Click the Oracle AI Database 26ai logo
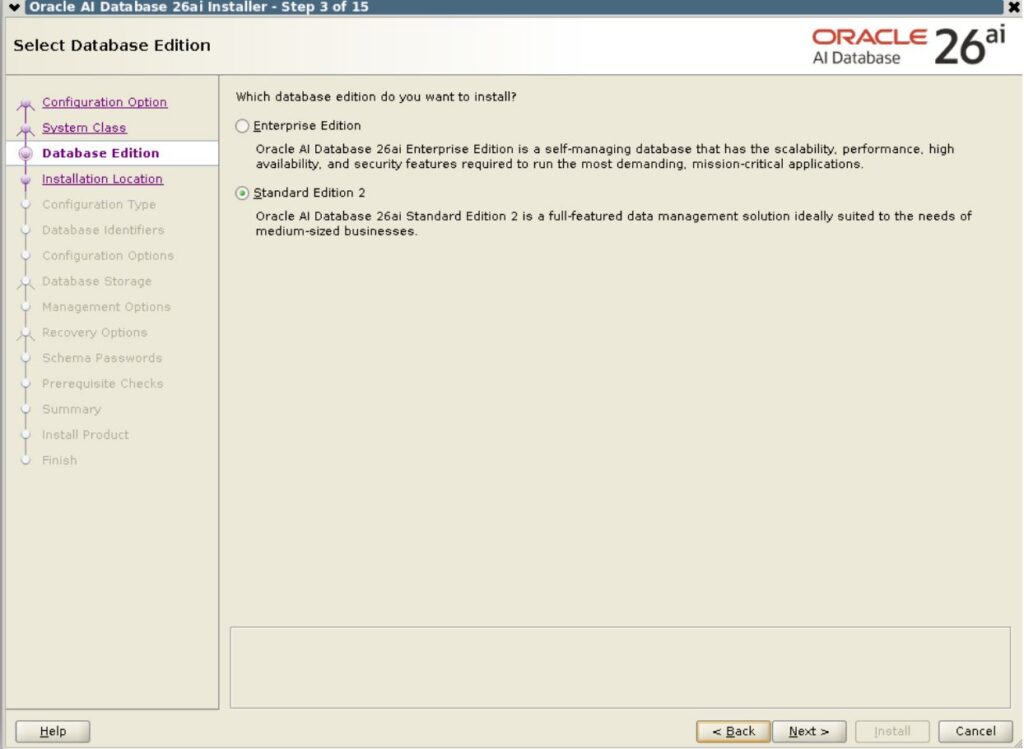Image resolution: width=1024 pixels, height=749 pixels. coord(908,45)
